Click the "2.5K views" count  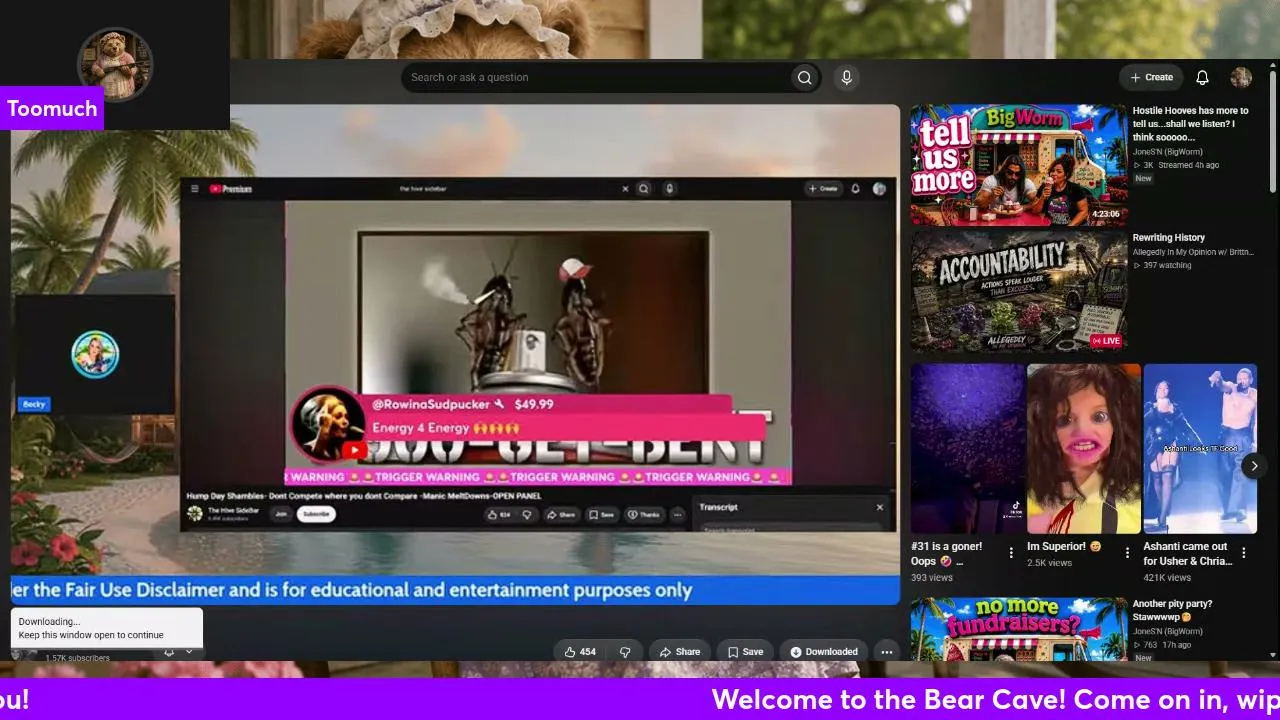click(x=1049, y=563)
